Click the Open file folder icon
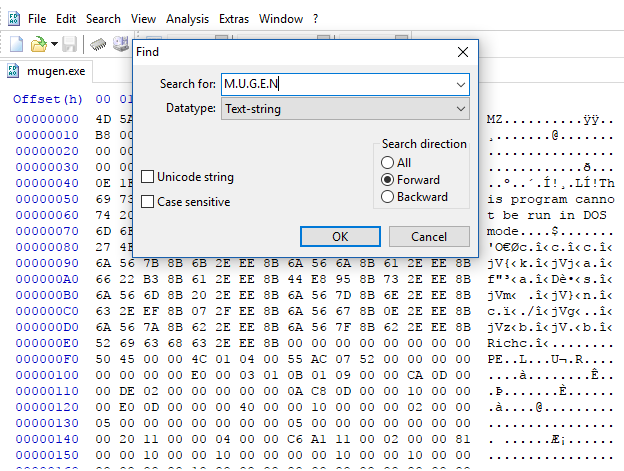 [x=38, y=44]
